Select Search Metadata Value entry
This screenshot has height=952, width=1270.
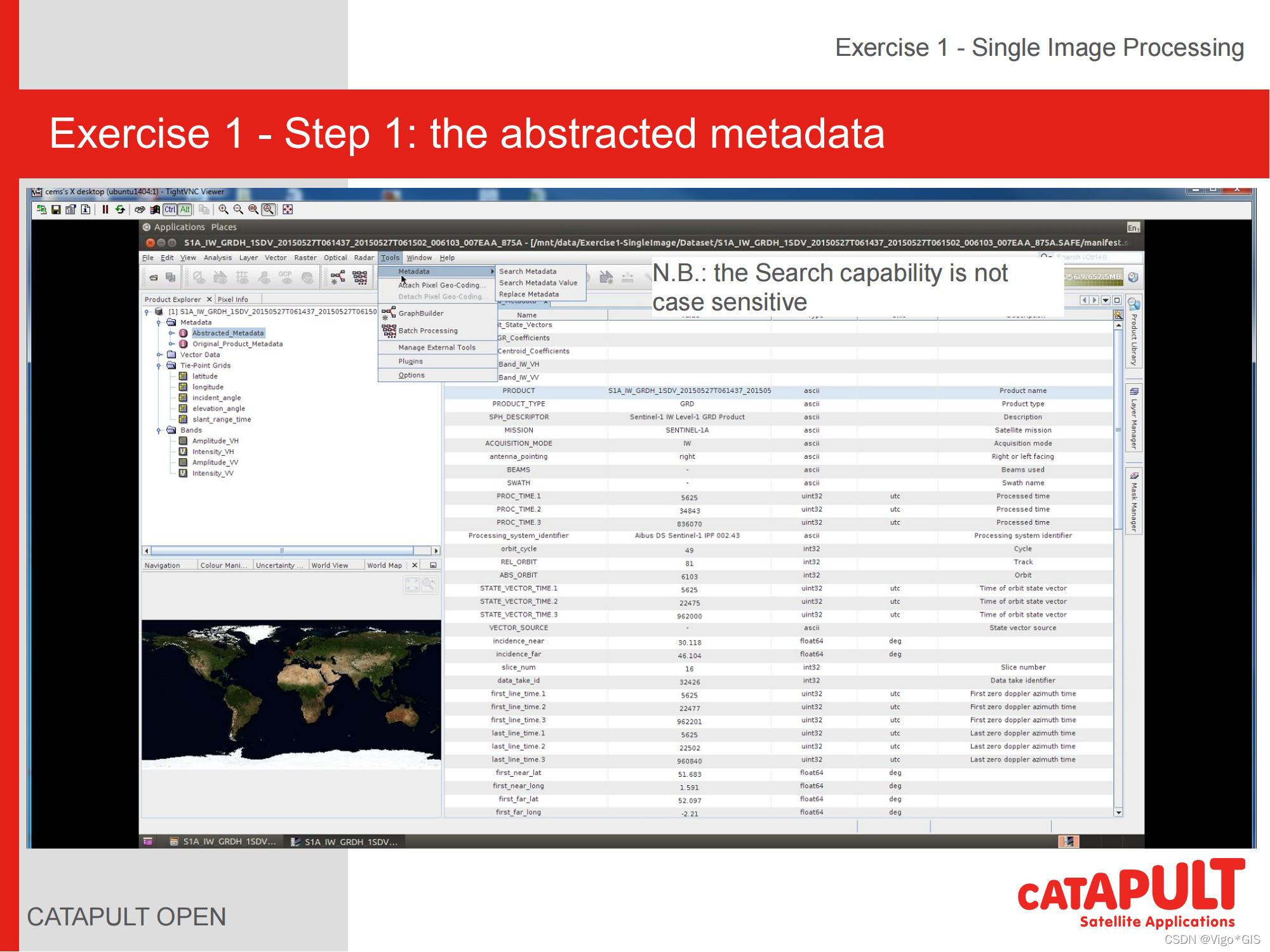(x=540, y=283)
